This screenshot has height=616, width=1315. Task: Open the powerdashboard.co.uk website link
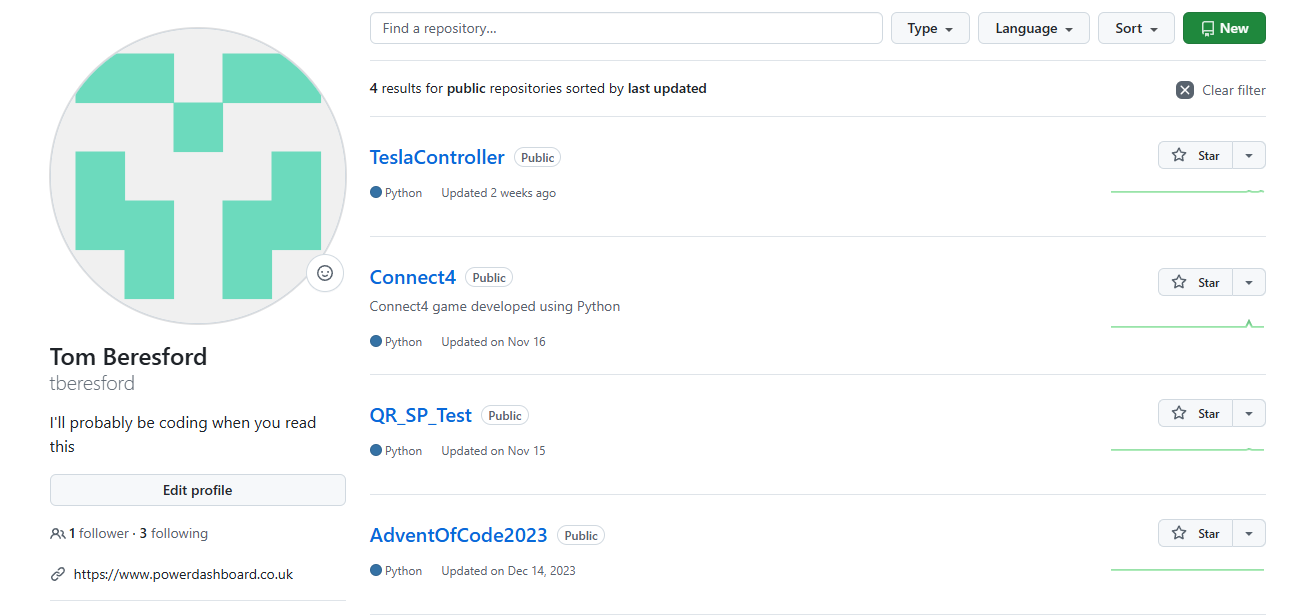(x=183, y=574)
